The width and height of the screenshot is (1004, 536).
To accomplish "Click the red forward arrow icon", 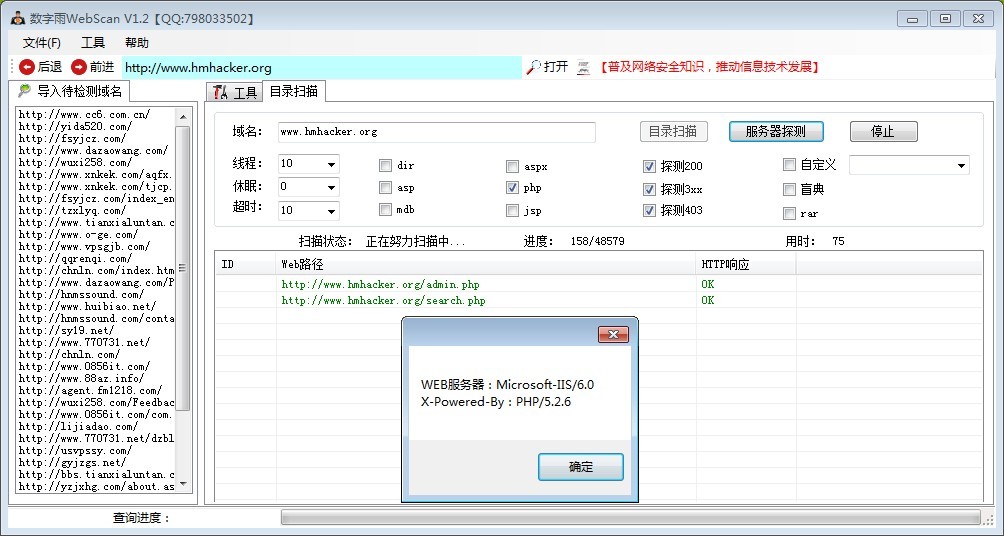I will [x=79, y=67].
